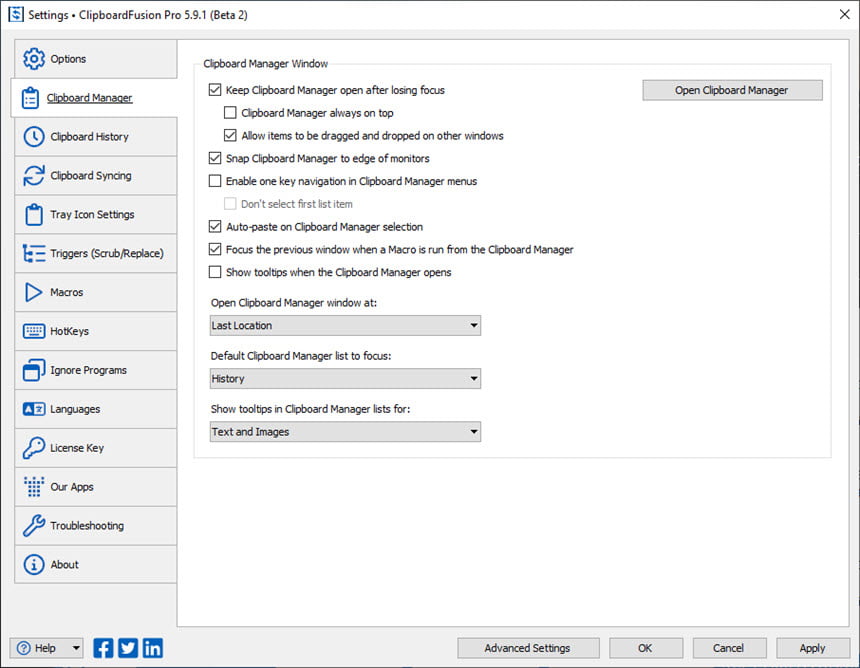Click the Tray Icon Settings clipboard icon
Image resolution: width=860 pixels, height=668 pixels.
coord(33,214)
